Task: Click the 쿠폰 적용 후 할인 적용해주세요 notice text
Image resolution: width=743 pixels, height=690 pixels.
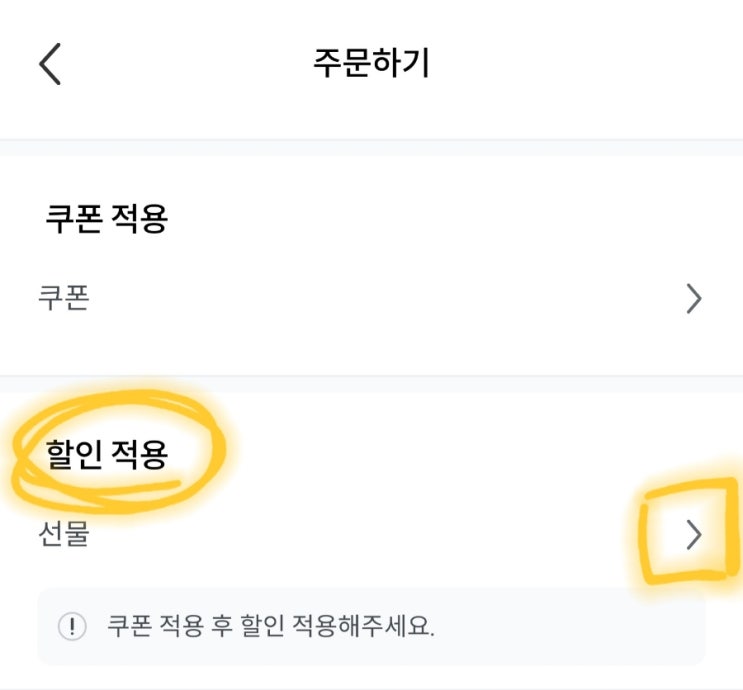Action: [271, 627]
